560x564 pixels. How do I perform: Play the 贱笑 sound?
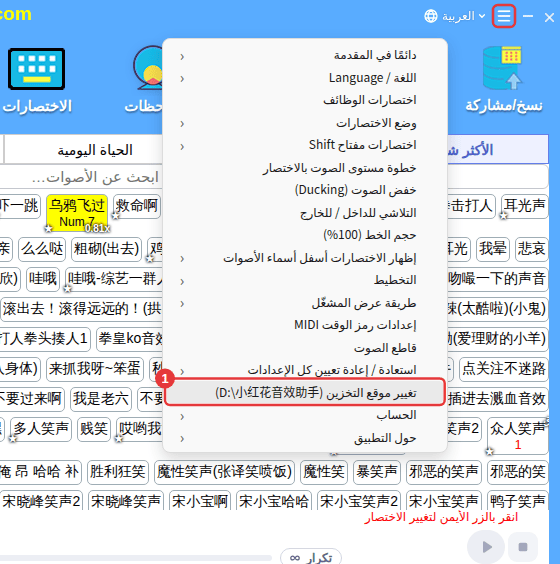[x=94, y=429]
